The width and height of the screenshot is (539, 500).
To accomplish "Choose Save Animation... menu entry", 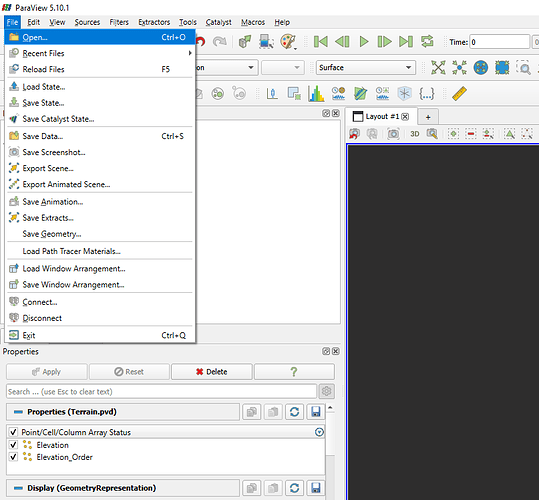I will pyautogui.click(x=100, y=202).
